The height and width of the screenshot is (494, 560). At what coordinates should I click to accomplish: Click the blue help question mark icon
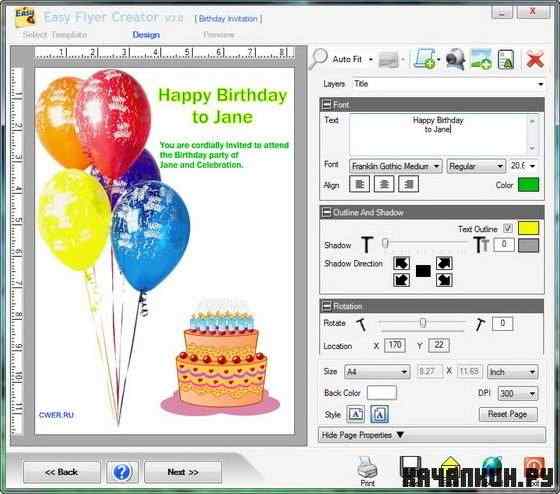coord(122,472)
